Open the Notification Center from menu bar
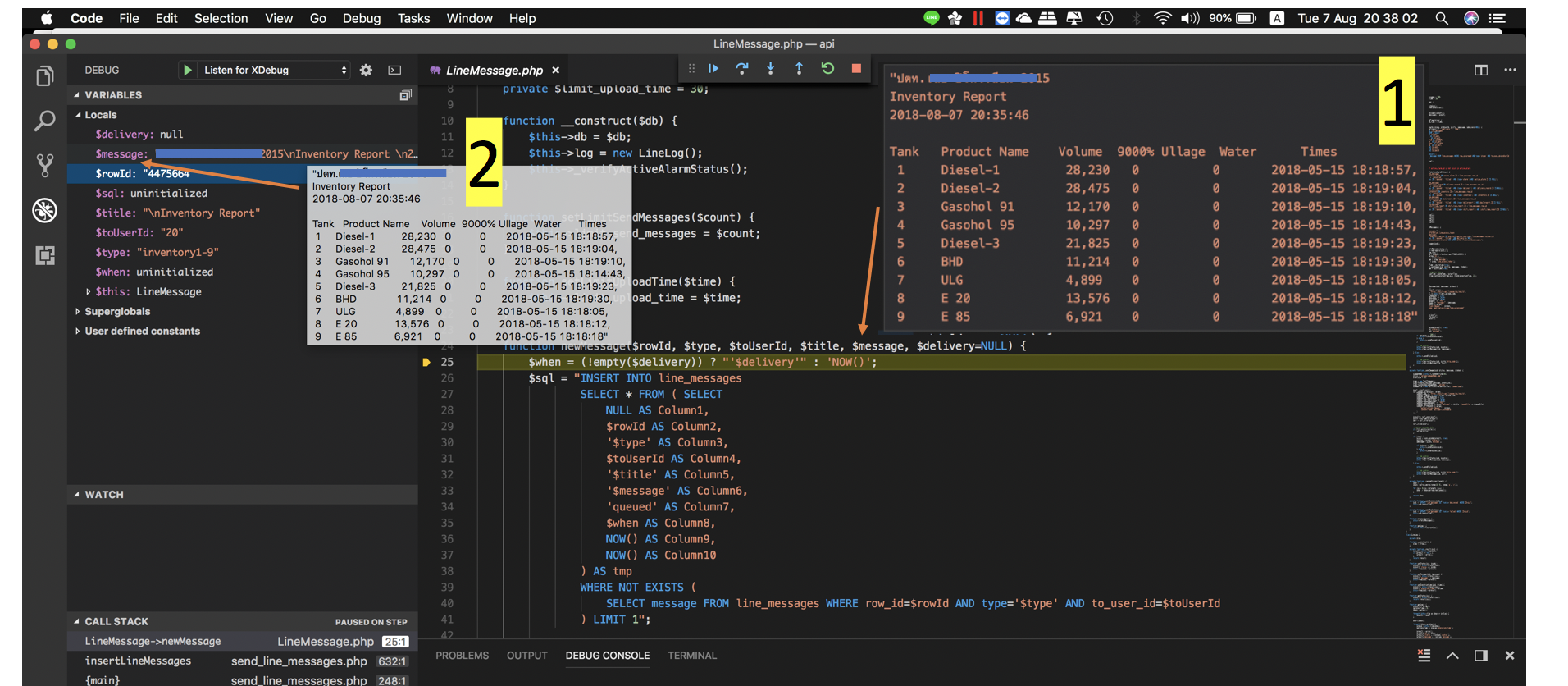The height and width of the screenshot is (686, 1568). pyautogui.click(x=1497, y=18)
